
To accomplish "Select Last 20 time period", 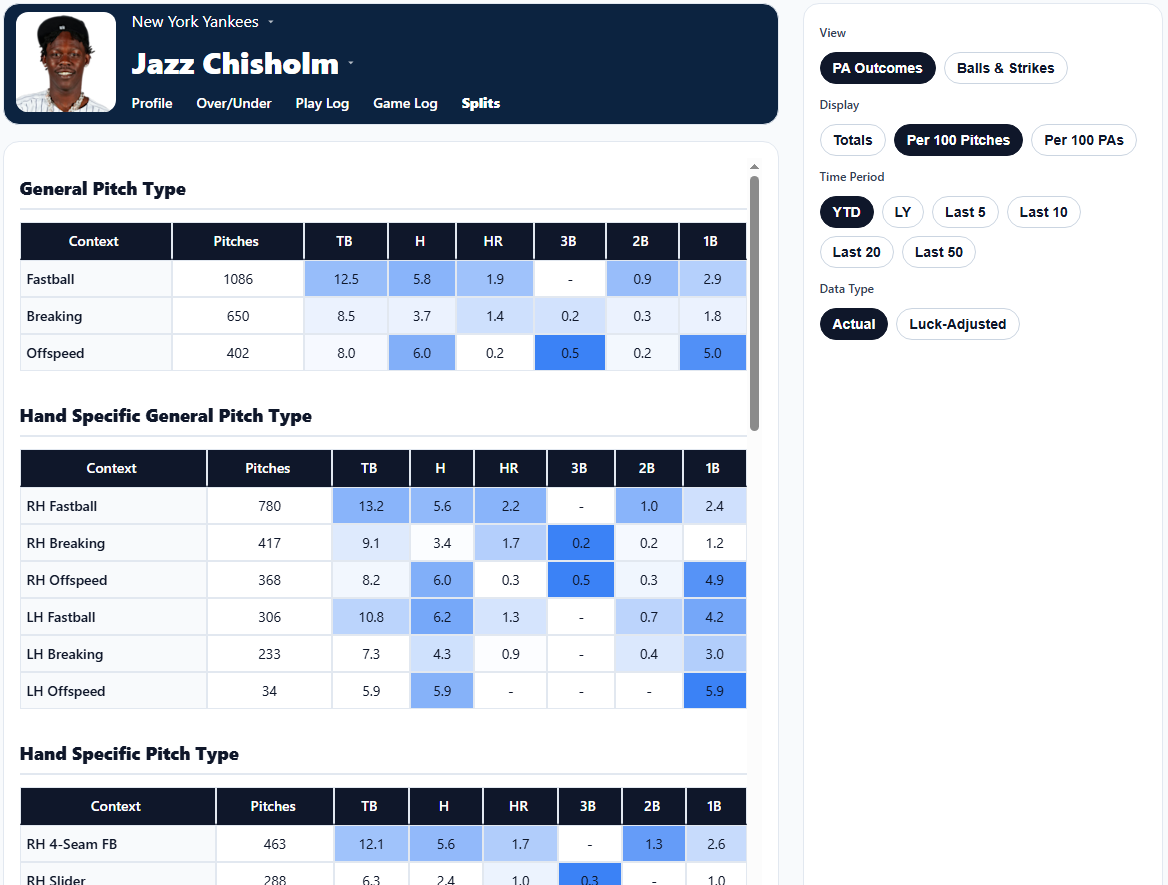I will [856, 252].
